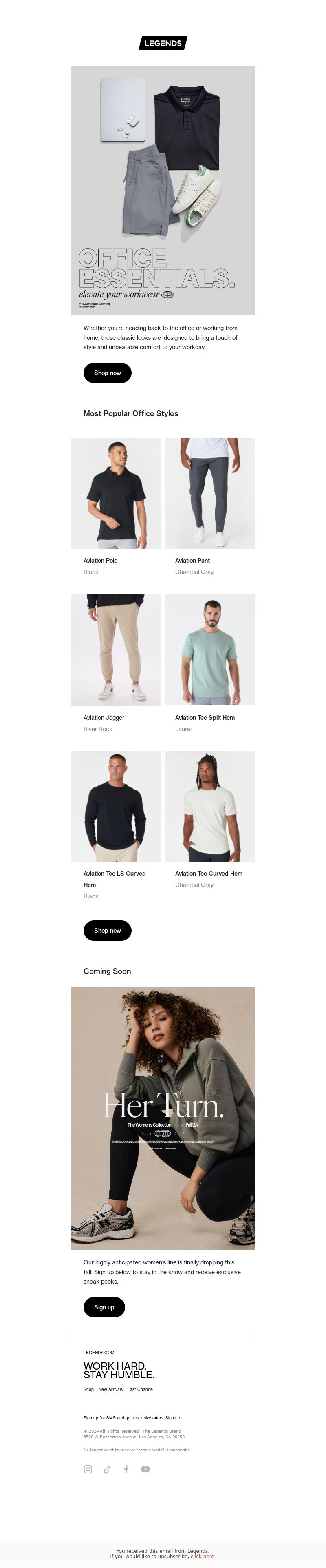Click the 'click here' unsubscribe link
The height and width of the screenshot is (1568, 326).
(x=203, y=1556)
